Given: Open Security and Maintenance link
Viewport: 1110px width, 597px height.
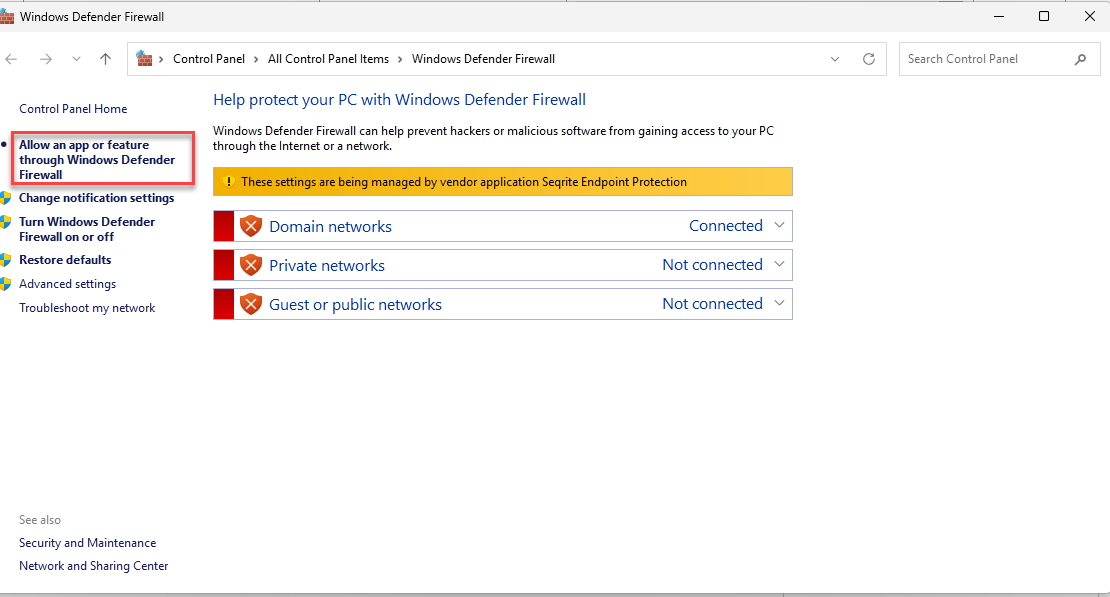Looking at the screenshot, I should click(x=87, y=542).
